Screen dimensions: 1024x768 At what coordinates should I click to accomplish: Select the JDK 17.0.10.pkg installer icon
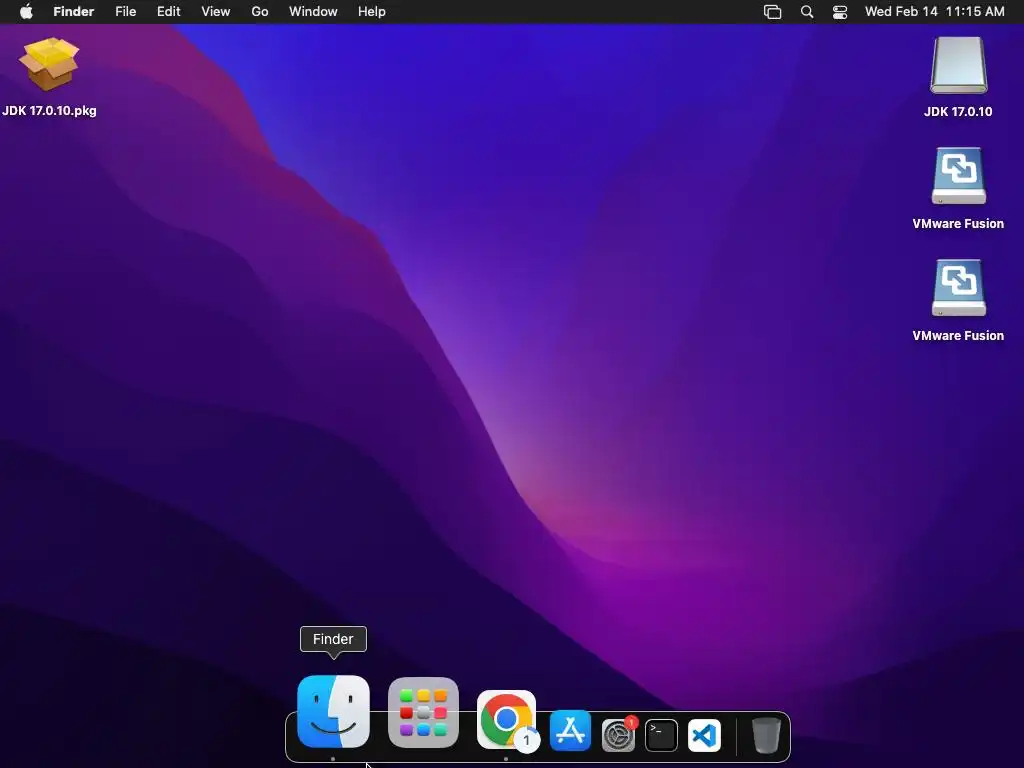49,64
